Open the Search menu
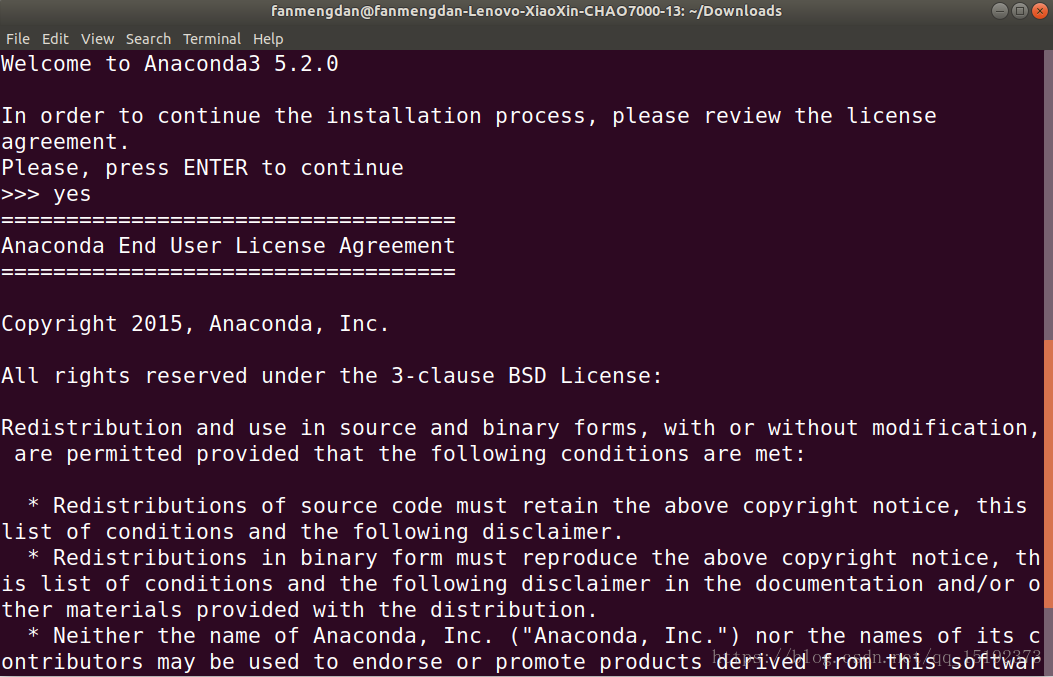Screen dimensions: 1053x677 point(148,39)
